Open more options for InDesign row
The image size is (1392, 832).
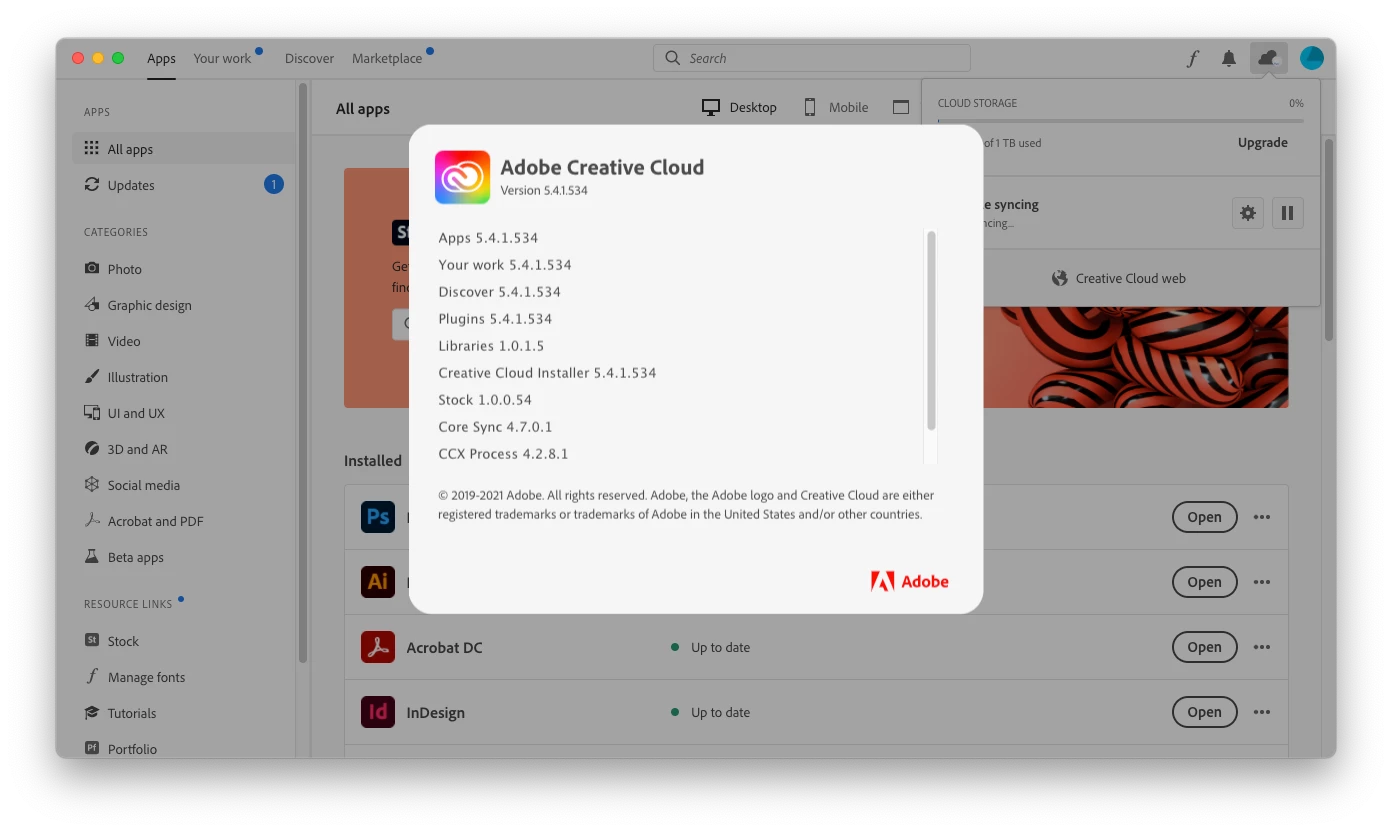click(1262, 712)
